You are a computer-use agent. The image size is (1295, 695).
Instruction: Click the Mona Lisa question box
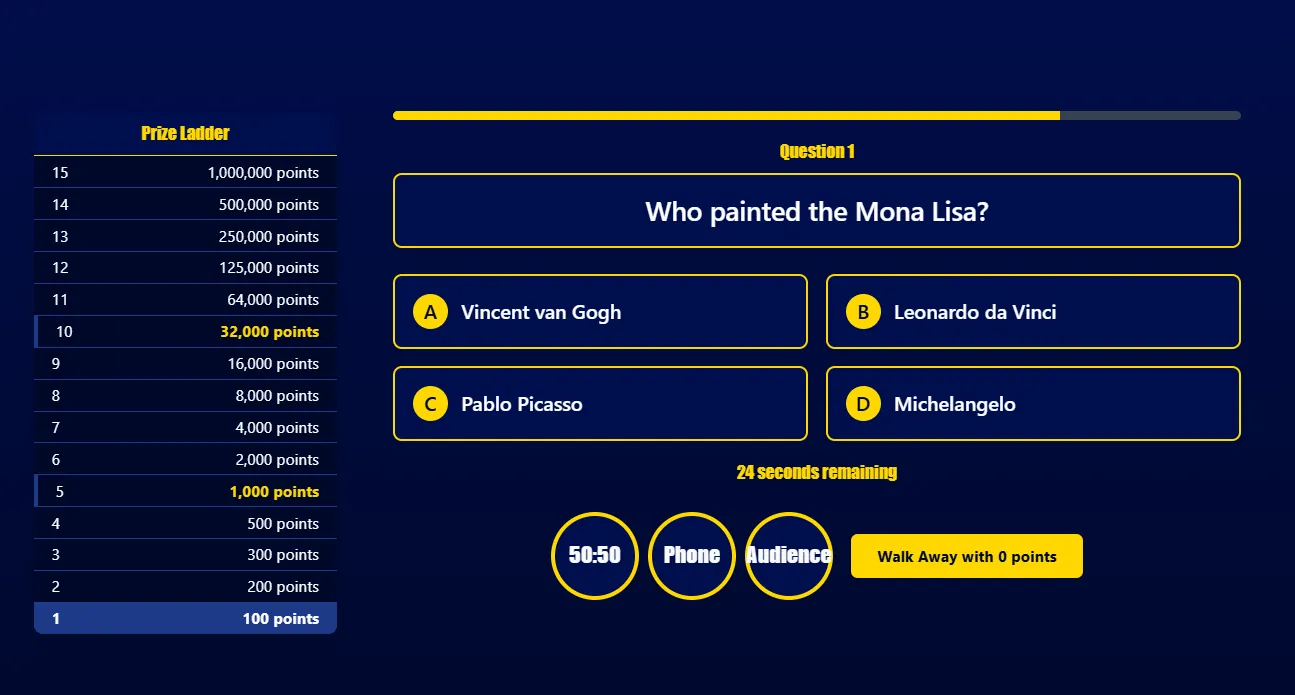click(817, 211)
